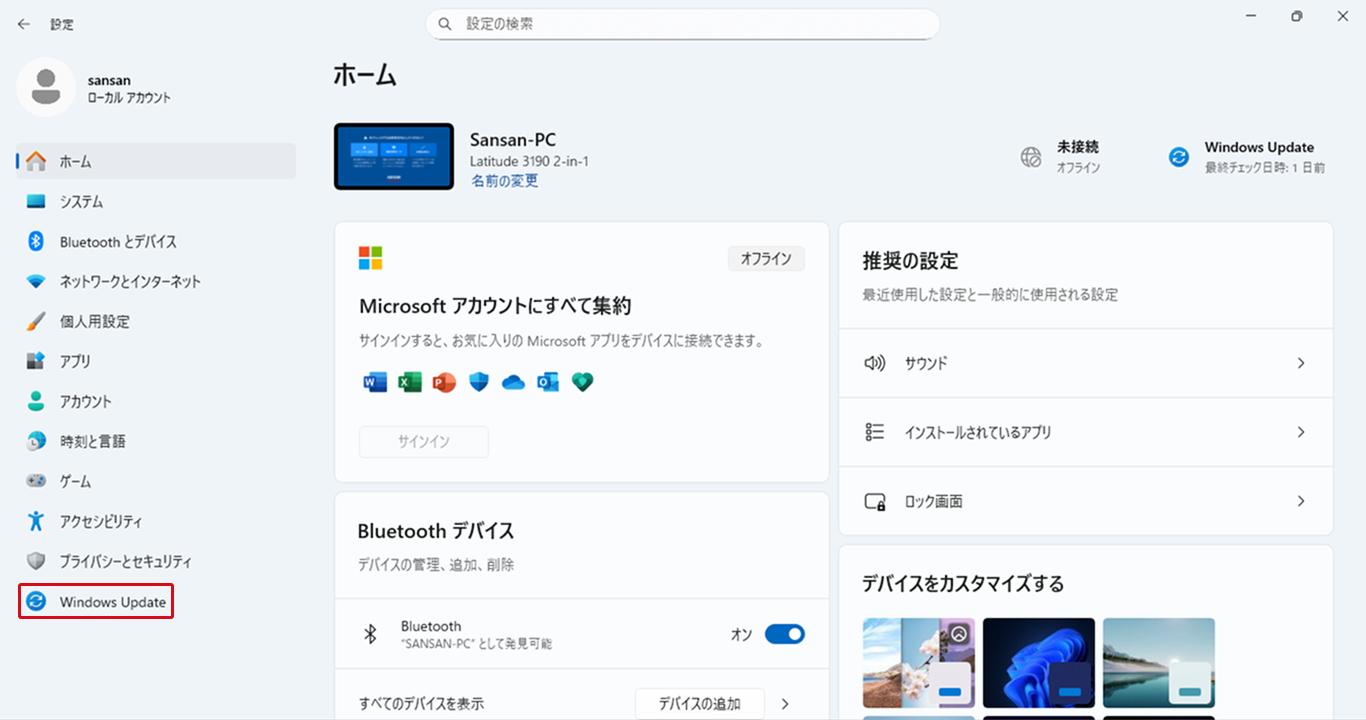Click the OneDrive cloud icon
This screenshot has height=720, width=1366.
tap(513, 382)
